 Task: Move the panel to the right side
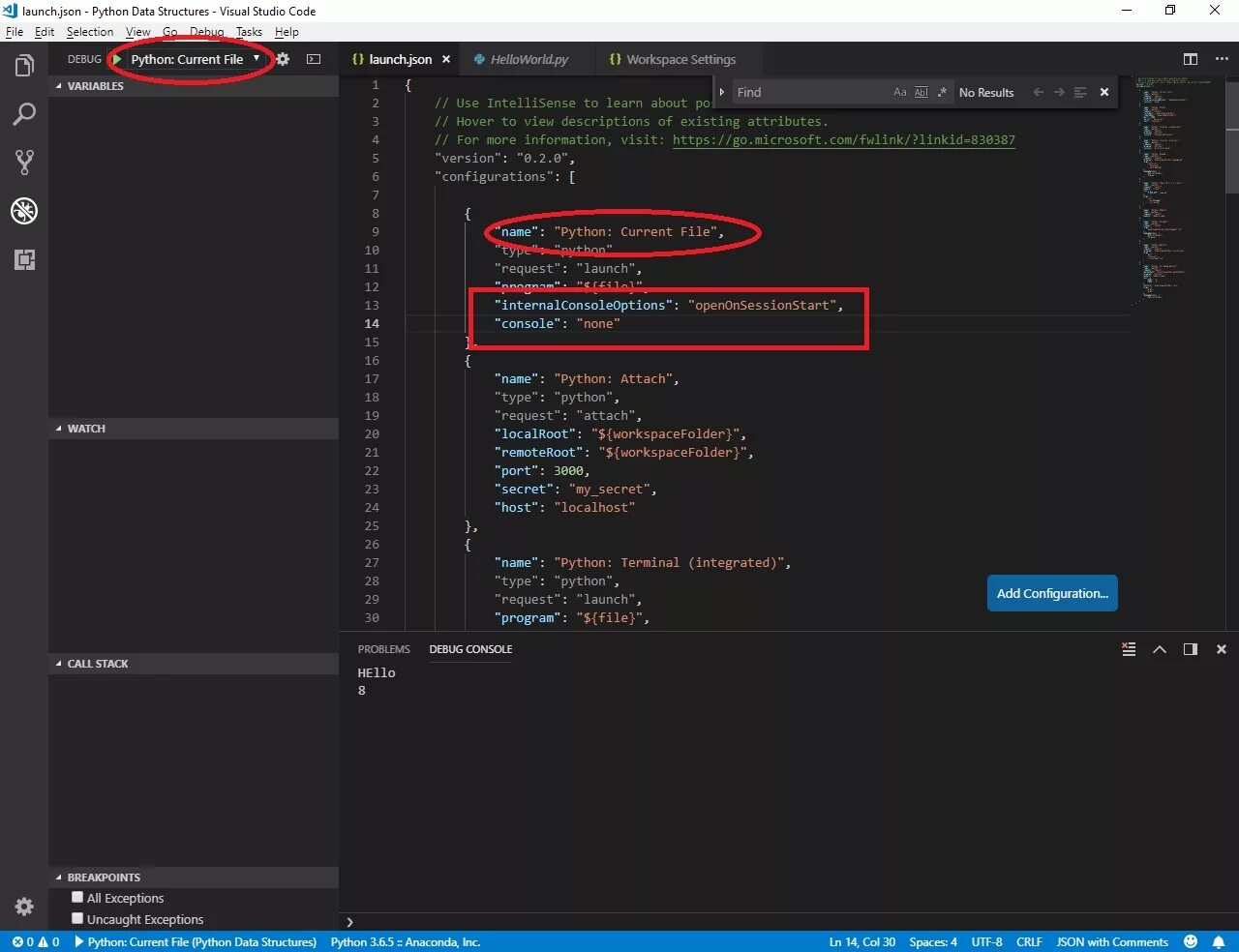pos(1191,649)
